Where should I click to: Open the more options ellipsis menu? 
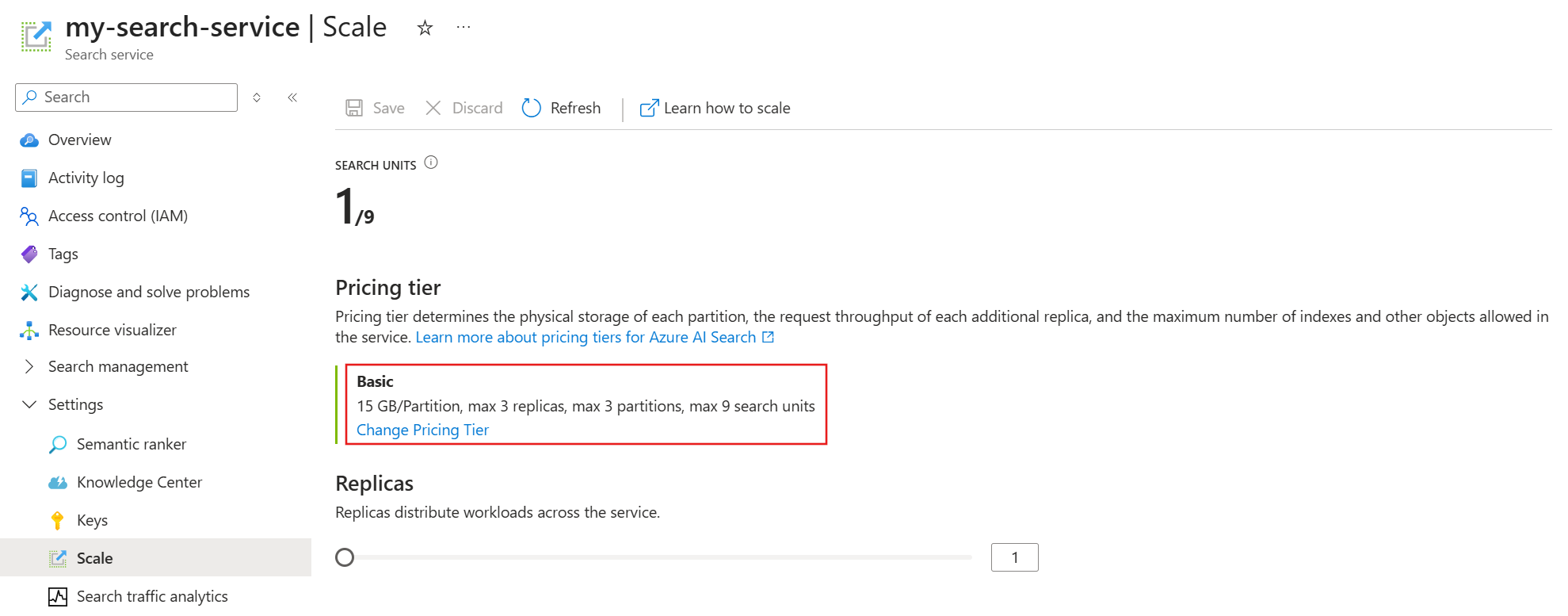[x=464, y=28]
